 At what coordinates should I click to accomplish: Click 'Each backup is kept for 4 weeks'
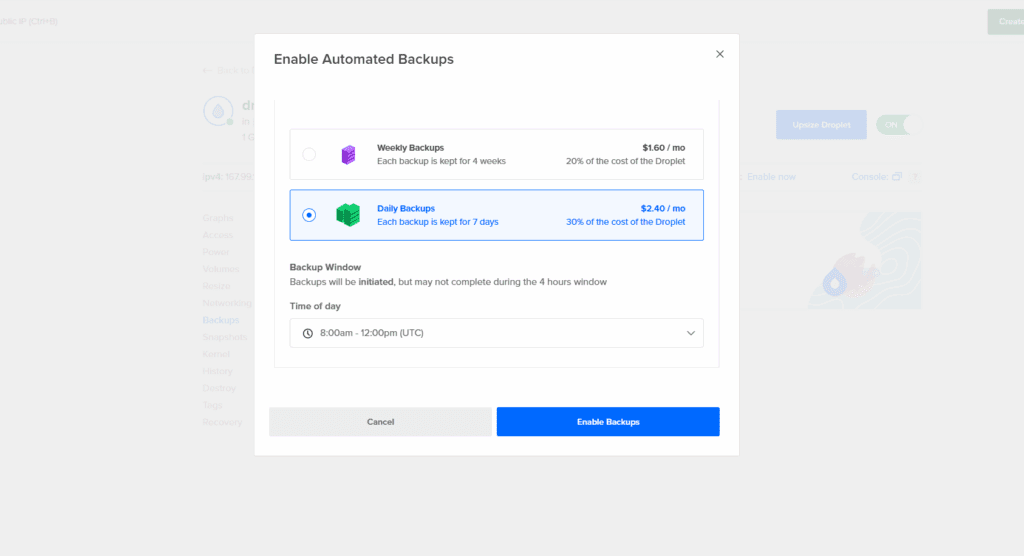pyautogui.click(x=441, y=161)
